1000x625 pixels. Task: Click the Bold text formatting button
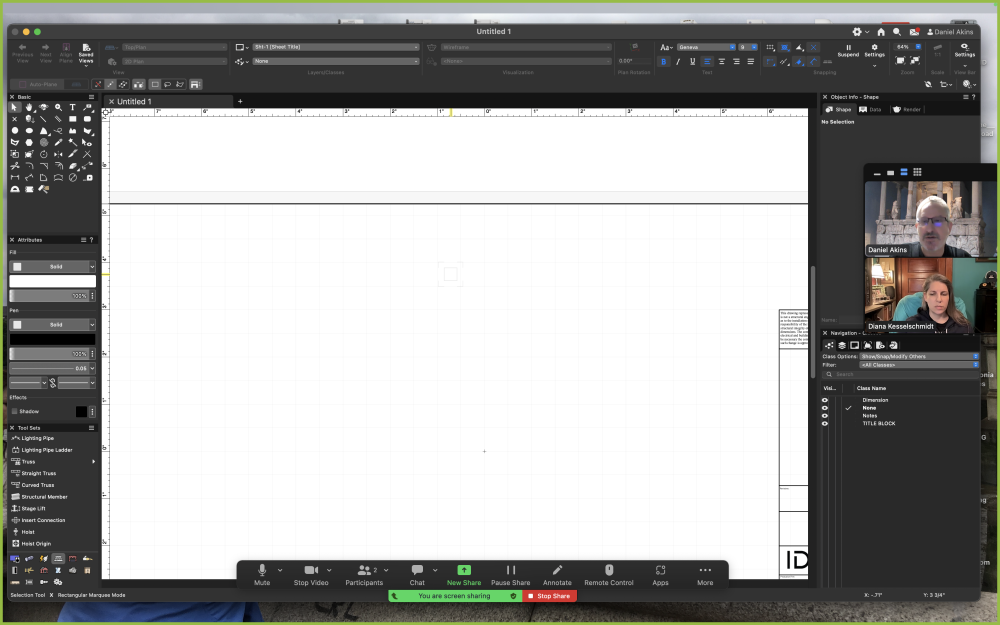pyautogui.click(x=663, y=62)
